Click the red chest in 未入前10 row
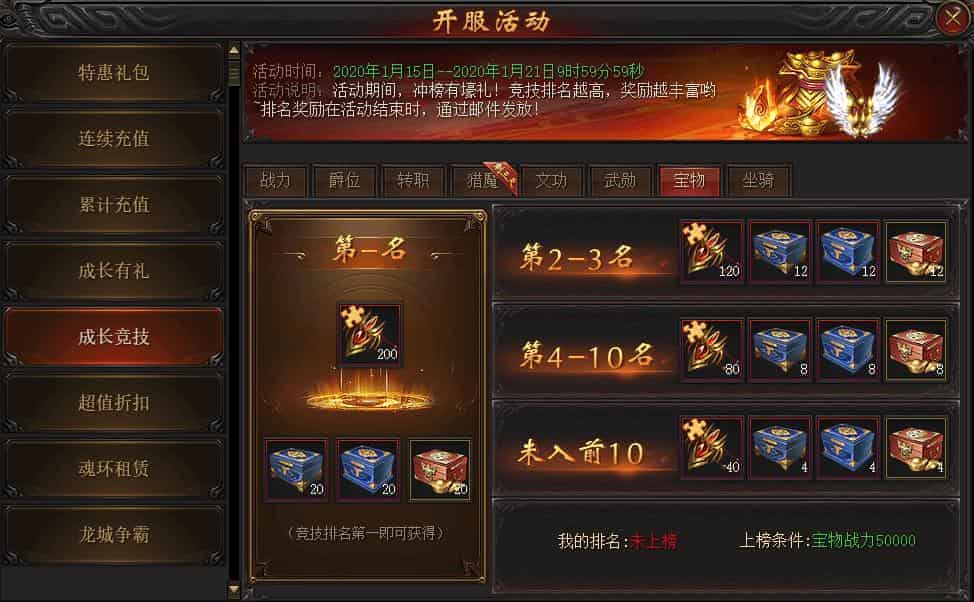Image resolution: width=974 pixels, height=602 pixels. coord(916,447)
